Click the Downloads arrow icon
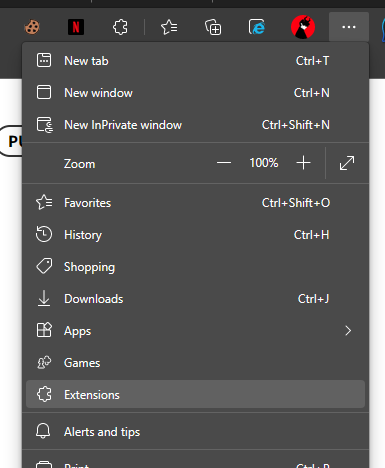The image size is (385, 468). (x=44, y=298)
